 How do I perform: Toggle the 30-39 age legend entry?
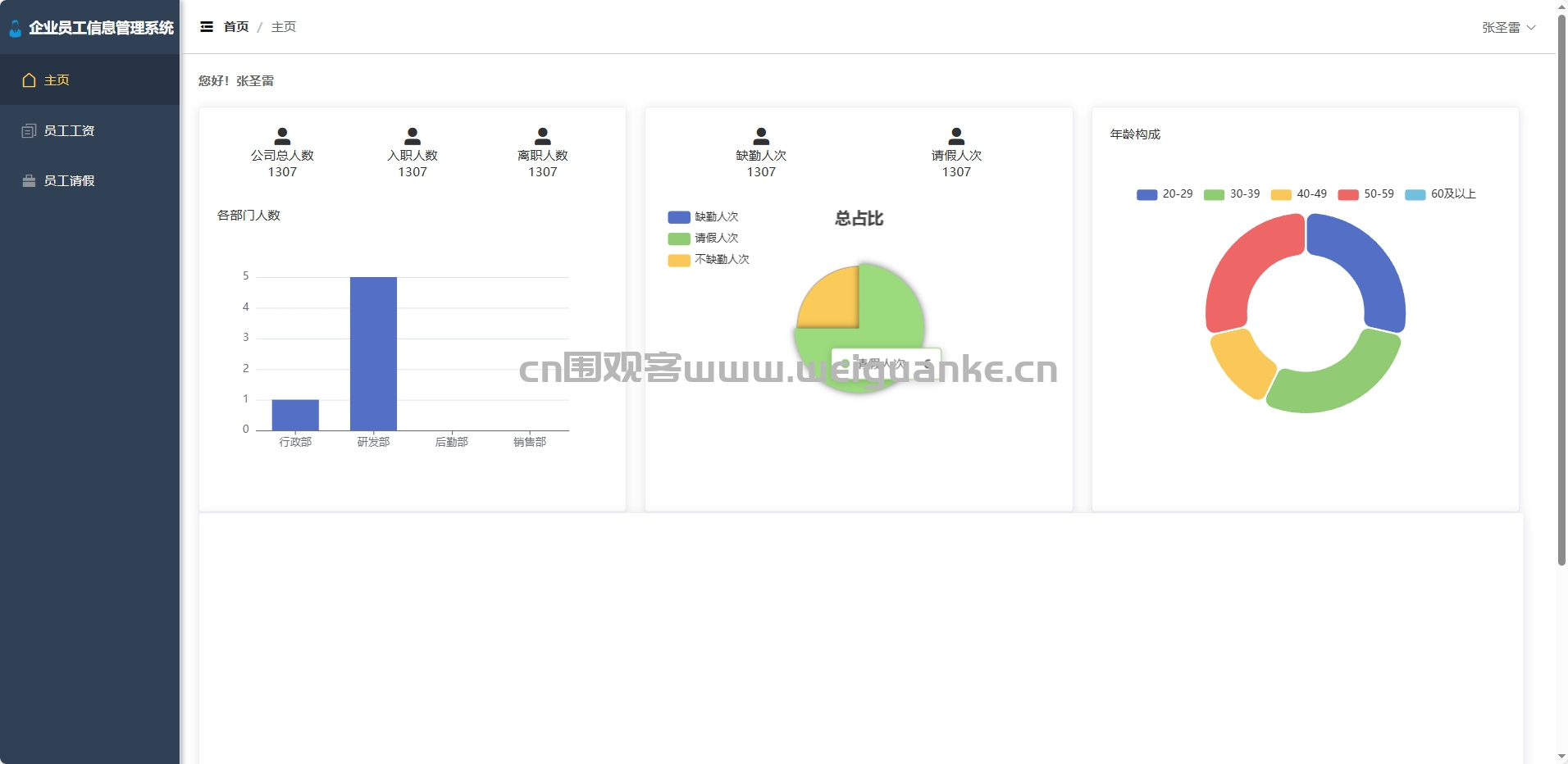(1232, 194)
